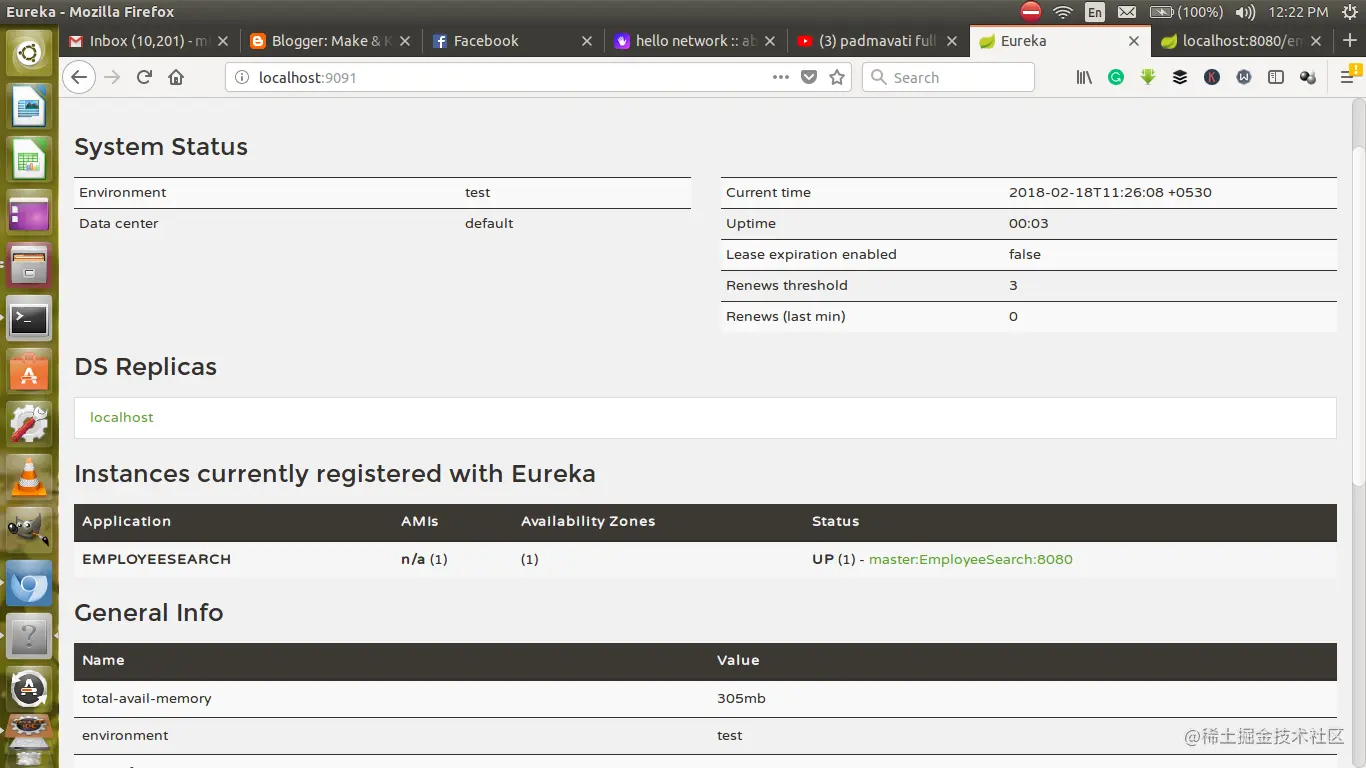Click the Lease expiration enabled label
Screen dimensions: 1366x768
coord(811,254)
